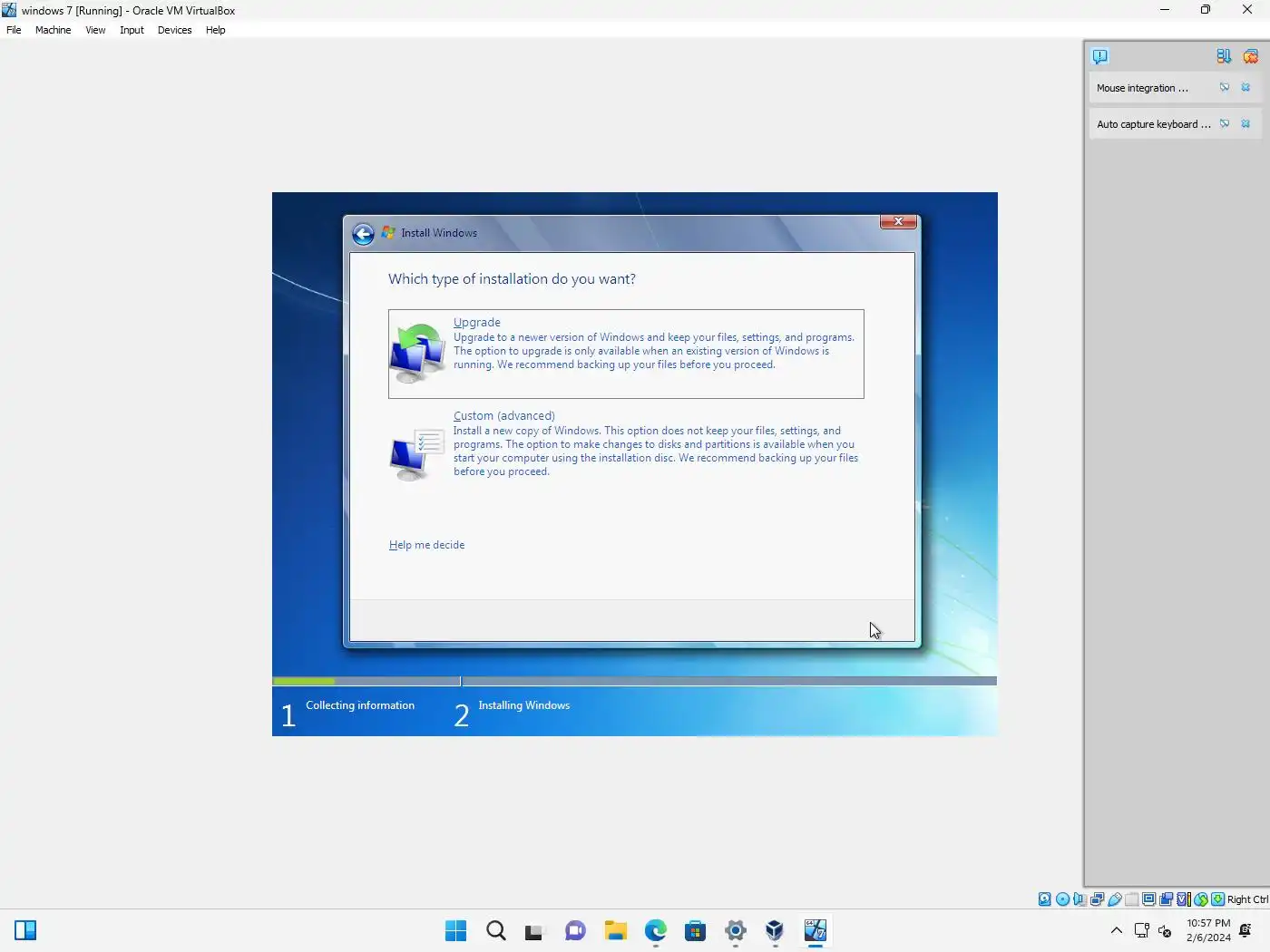Image resolution: width=1270 pixels, height=952 pixels.
Task: Open the Windows Start menu
Action: [x=455, y=930]
